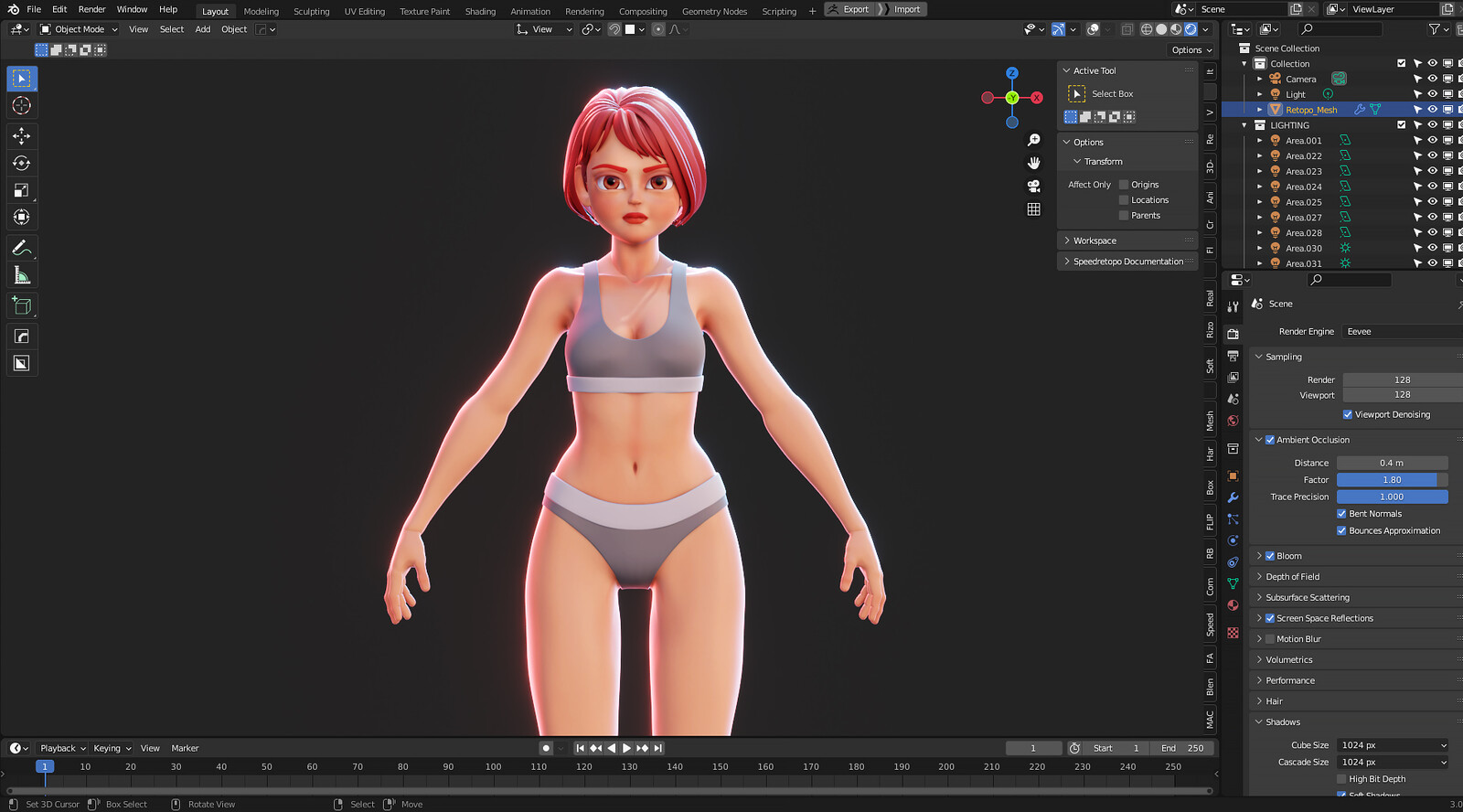Viewport: 1463px width, 812px height.
Task: Switch to wireframe viewport shading
Action: 1147,29
